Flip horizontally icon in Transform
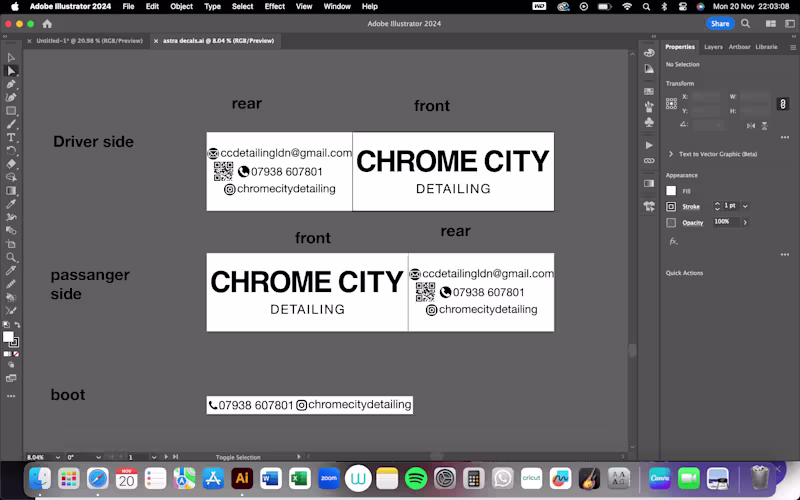The image size is (800, 500). coord(751,126)
